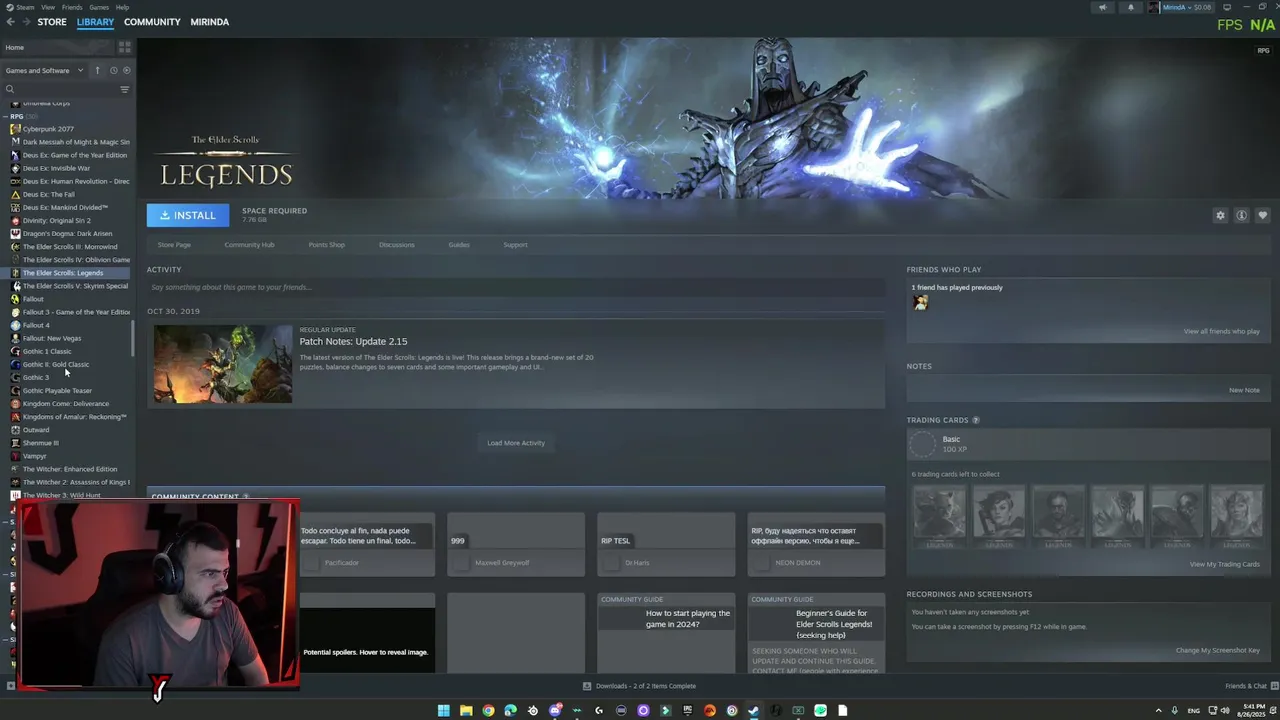Select Cyberpunk 2077 in the library
The image size is (1280, 720).
48,129
